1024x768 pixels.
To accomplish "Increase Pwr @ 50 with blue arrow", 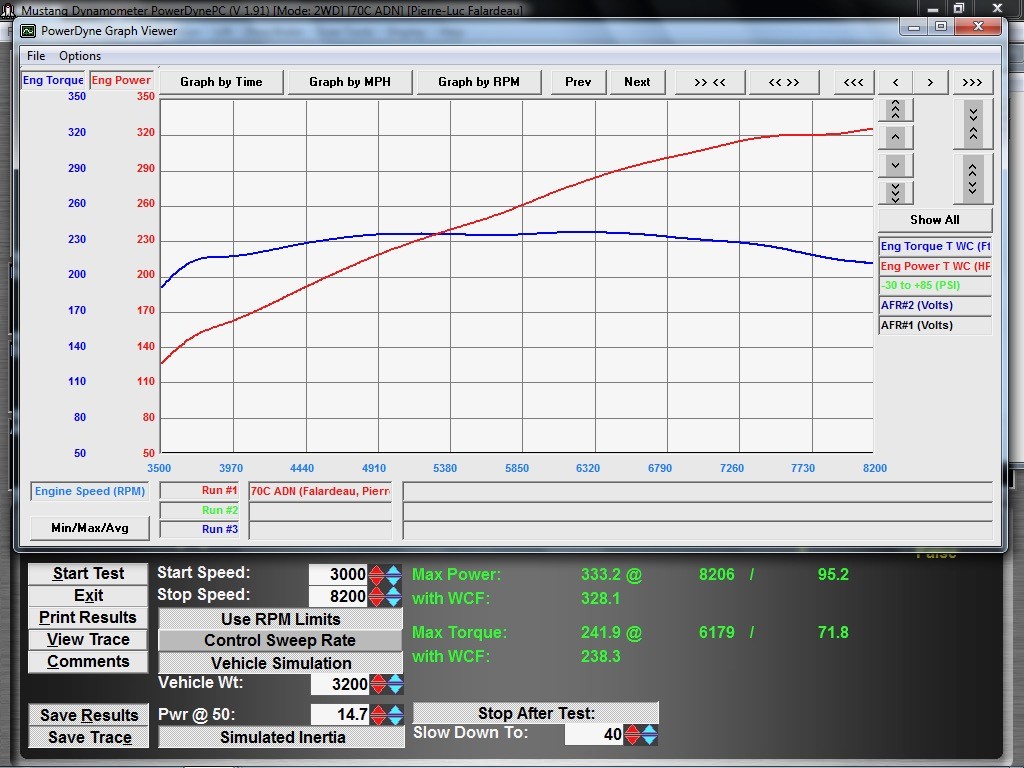I will 394,714.
